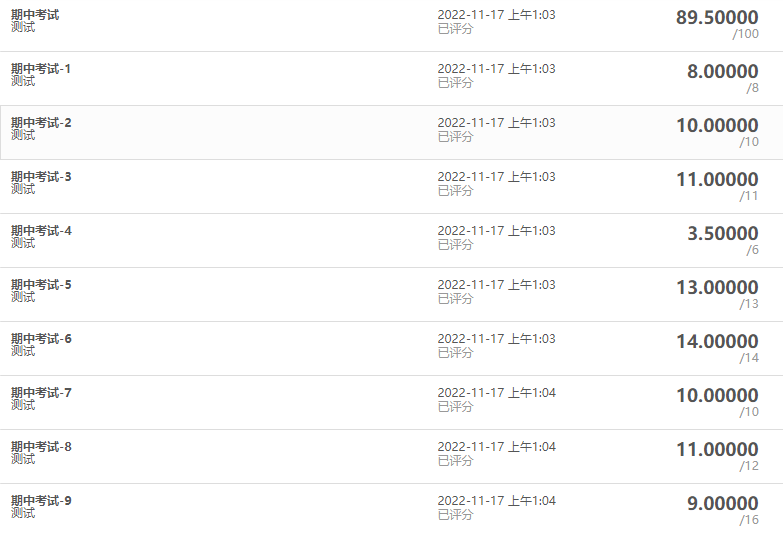Click 已评分 status in 期中考试-4 row
The image size is (783, 536).
(455, 245)
